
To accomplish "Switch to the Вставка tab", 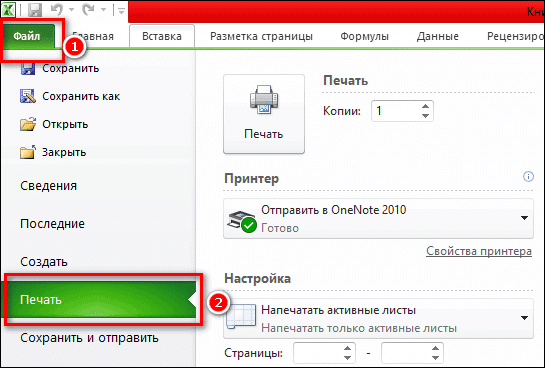I will click(162, 36).
